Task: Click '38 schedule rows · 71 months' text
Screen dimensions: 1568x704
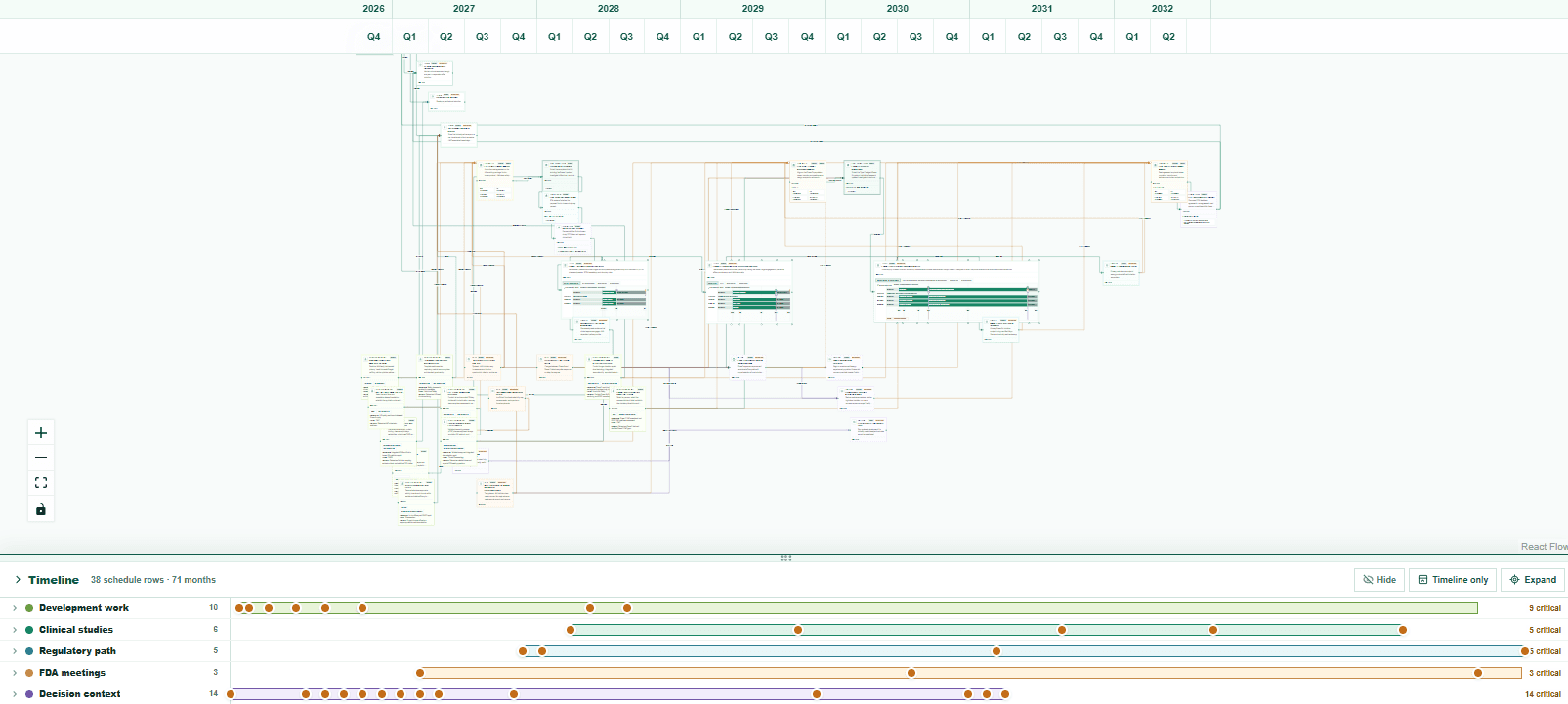Action: click(153, 580)
